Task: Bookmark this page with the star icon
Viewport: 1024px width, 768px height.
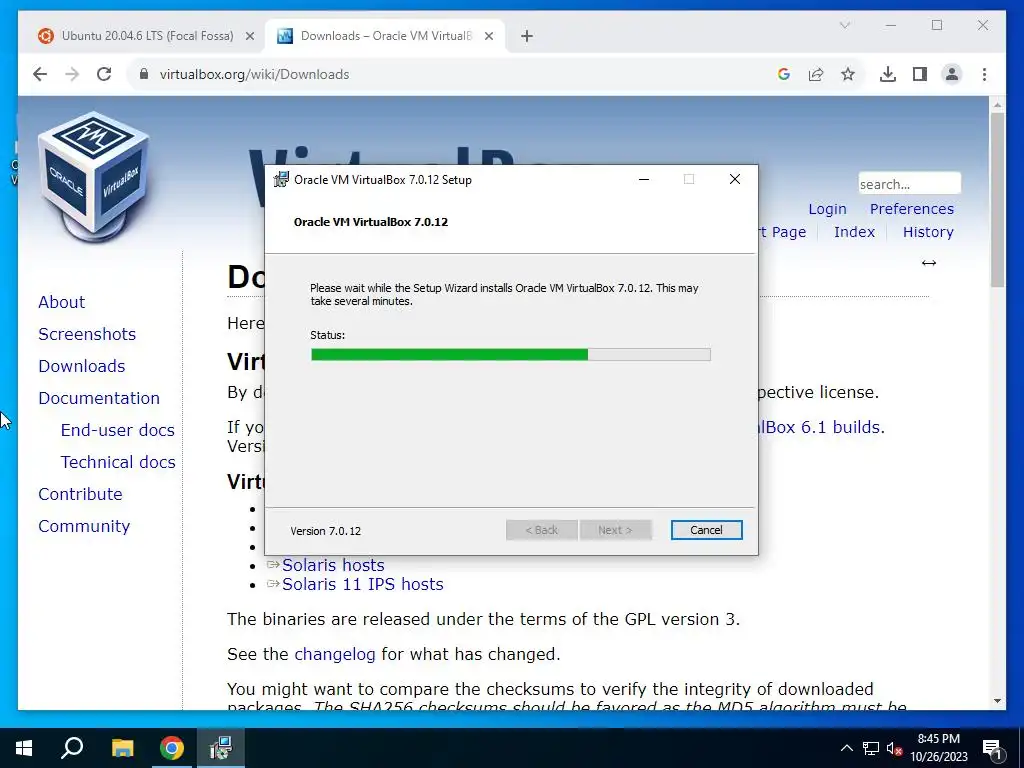Action: click(848, 74)
